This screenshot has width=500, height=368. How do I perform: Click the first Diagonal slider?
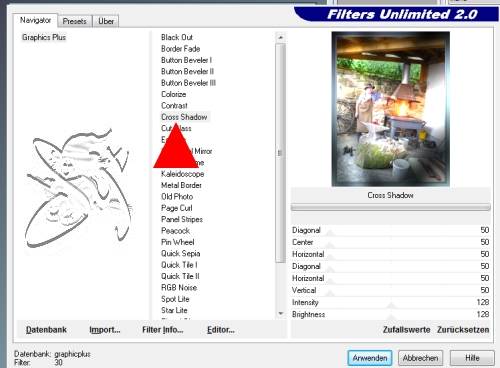(x=390, y=230)
